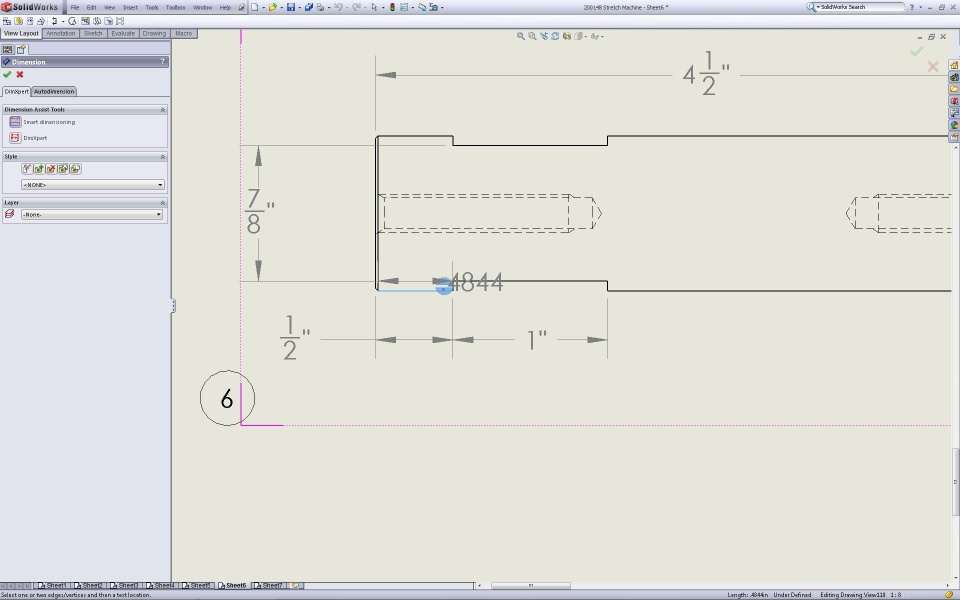
Task: Click the Dimension panel help question mark
Action: tap(162, 62)
